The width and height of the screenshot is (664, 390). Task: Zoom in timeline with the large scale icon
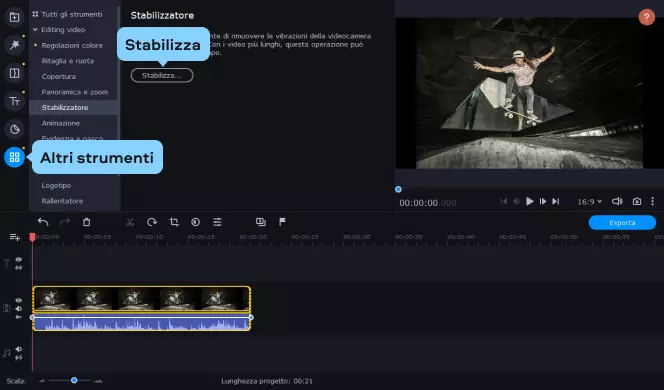click(x=98, y=381)
